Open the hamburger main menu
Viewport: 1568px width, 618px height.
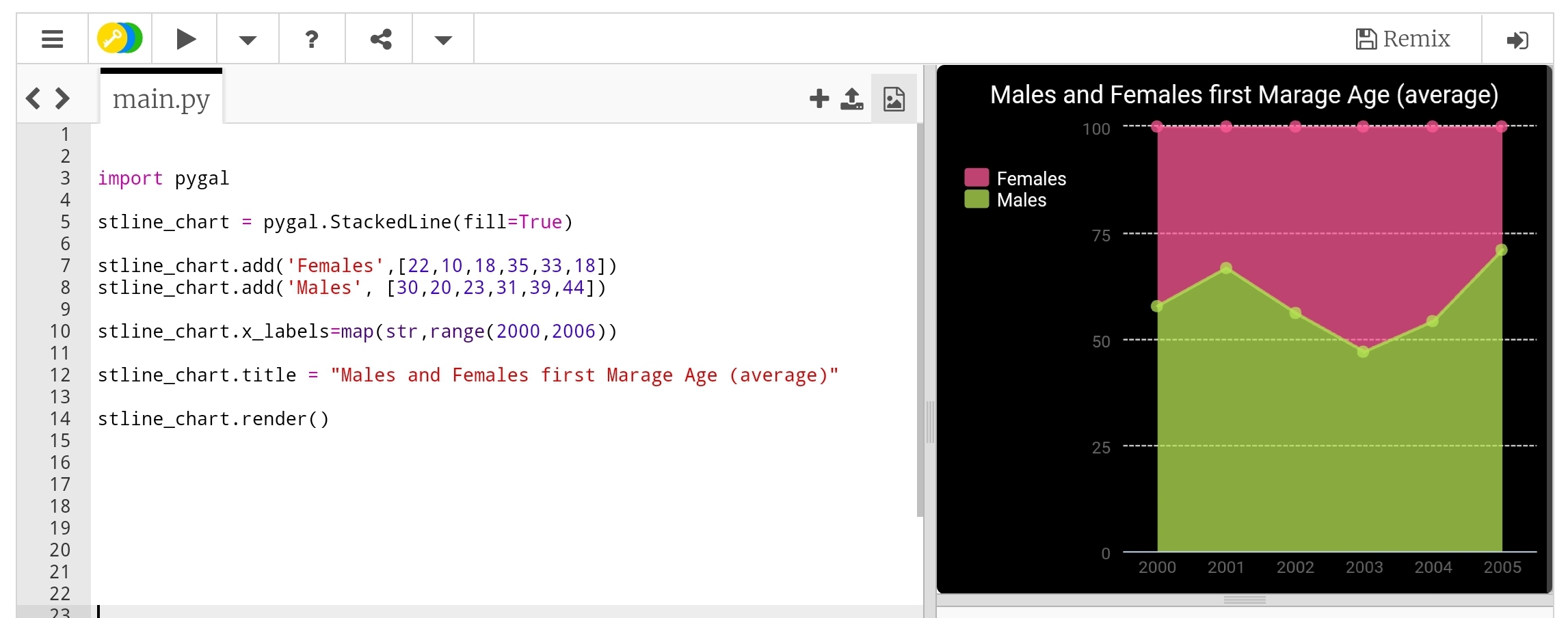[52, 39]
